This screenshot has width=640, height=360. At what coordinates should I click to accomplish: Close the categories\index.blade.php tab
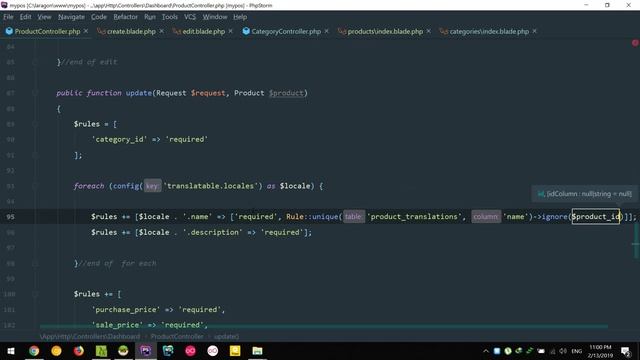coord(534,31)
